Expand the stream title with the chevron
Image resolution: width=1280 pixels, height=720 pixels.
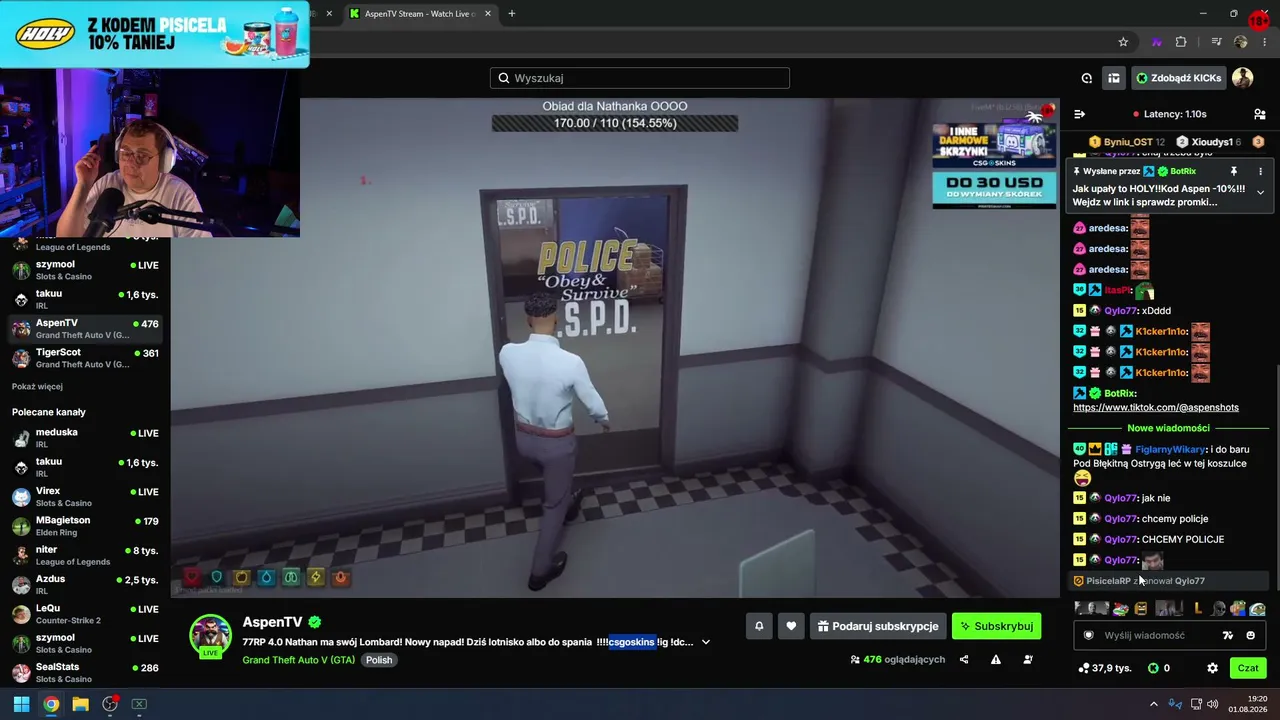click(x=706, y=642)
